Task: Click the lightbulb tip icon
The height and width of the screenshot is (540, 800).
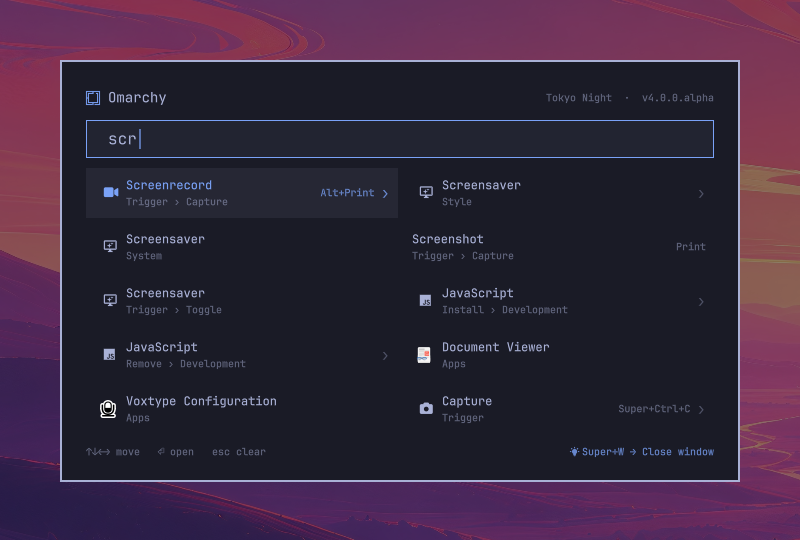Action: (x=574, y=452)
